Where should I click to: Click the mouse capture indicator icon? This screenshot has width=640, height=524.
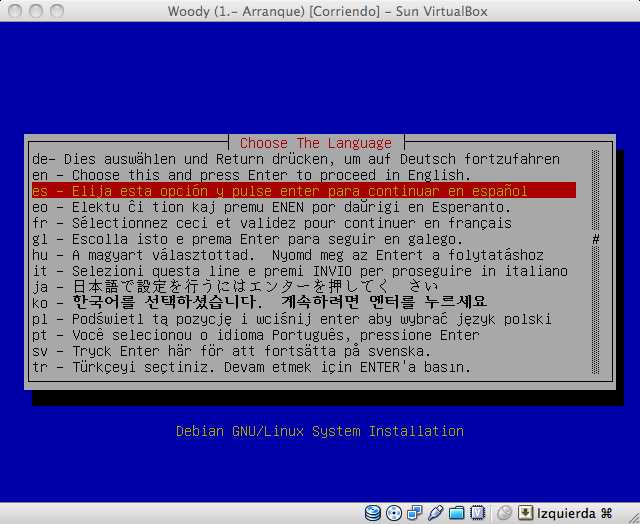(505, 513)
